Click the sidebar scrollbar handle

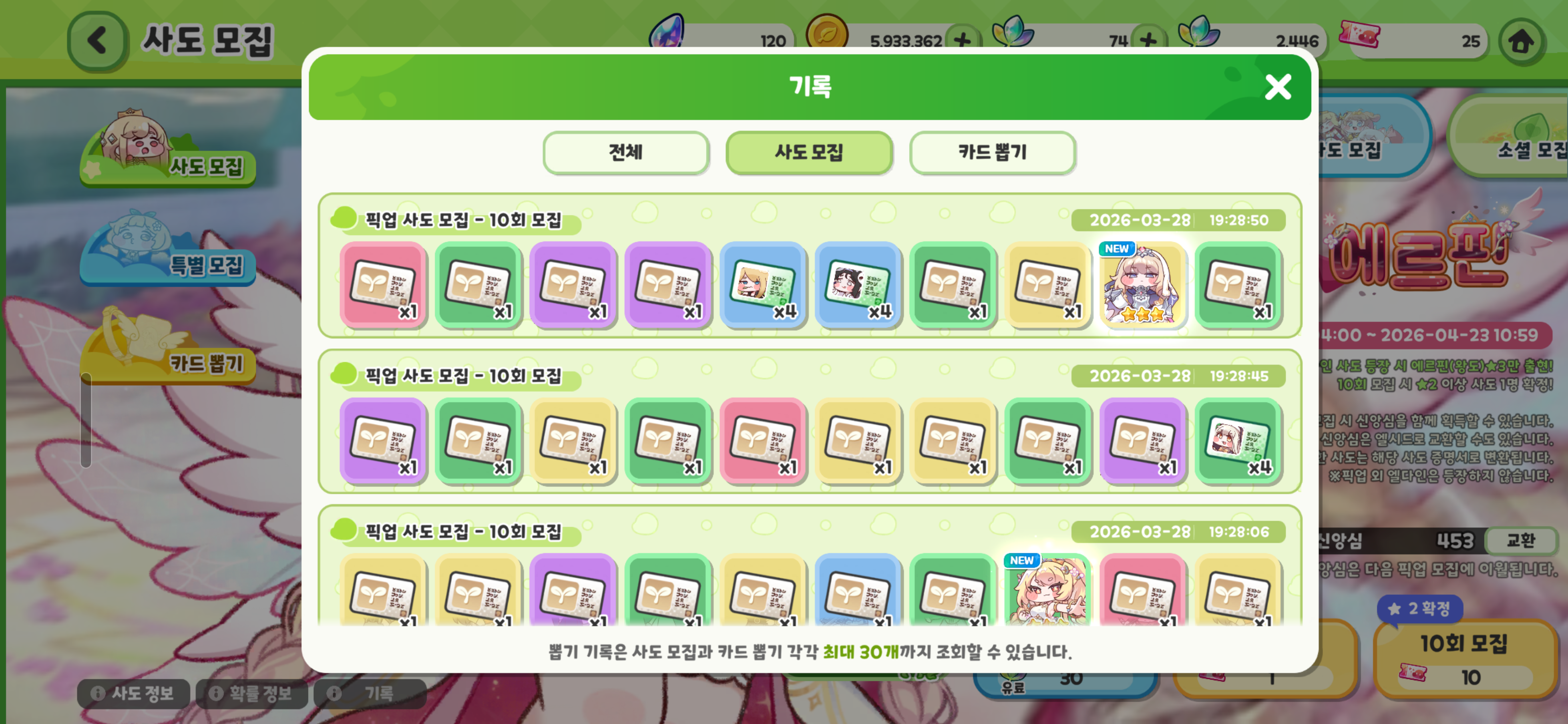[x=86, y=420]
